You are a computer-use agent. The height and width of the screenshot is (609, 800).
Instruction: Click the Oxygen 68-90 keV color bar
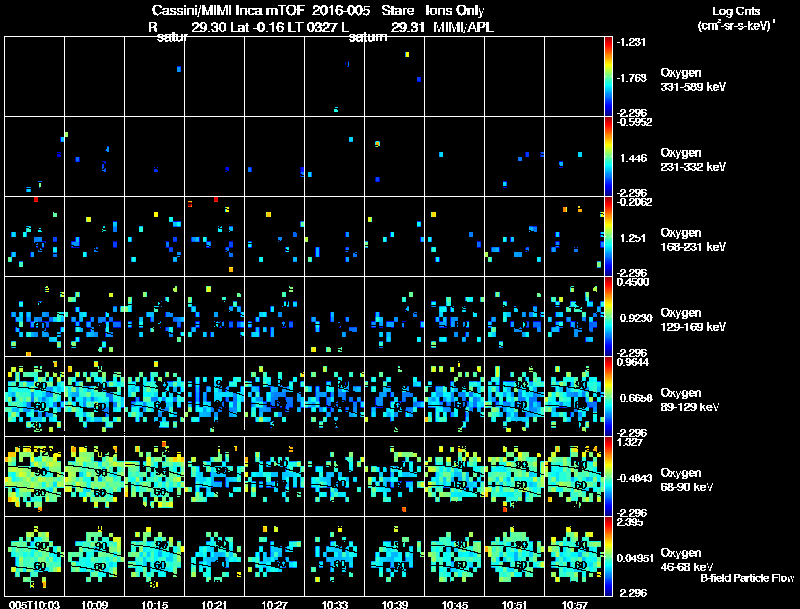click(x=608, y=476)
